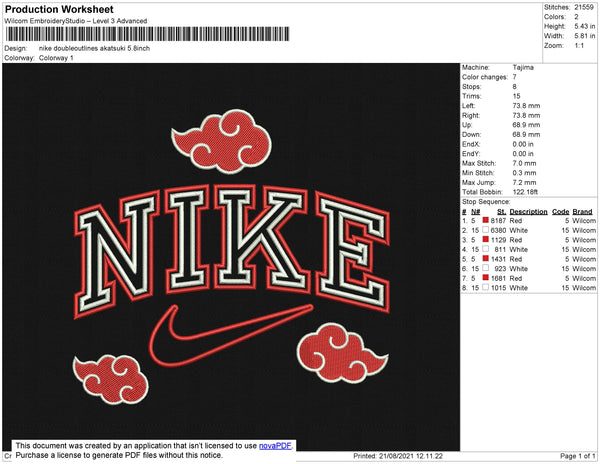Select stitch count '6380' in stop 2
This screenshot has width=600, height=464.
(x=498, y=230)
